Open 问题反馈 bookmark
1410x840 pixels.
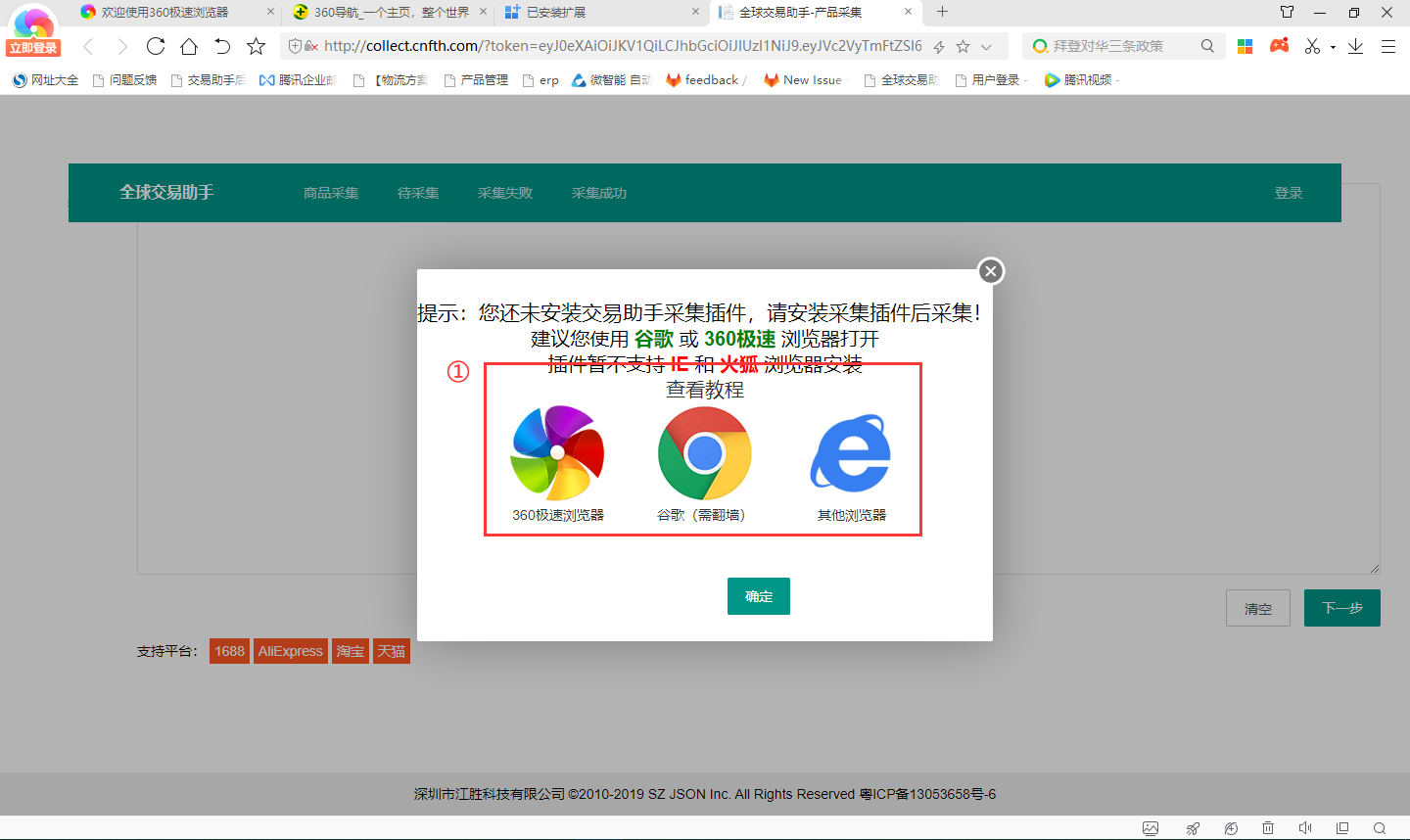[124, 80]
